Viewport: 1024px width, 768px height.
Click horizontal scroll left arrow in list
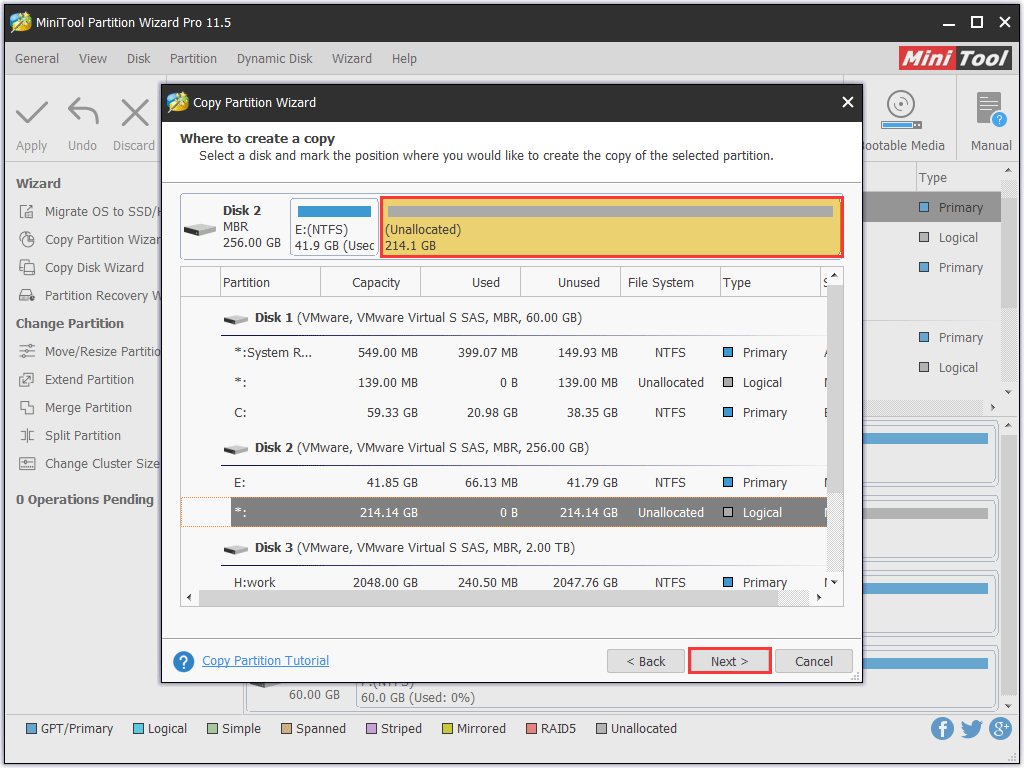tap(189, 598)
